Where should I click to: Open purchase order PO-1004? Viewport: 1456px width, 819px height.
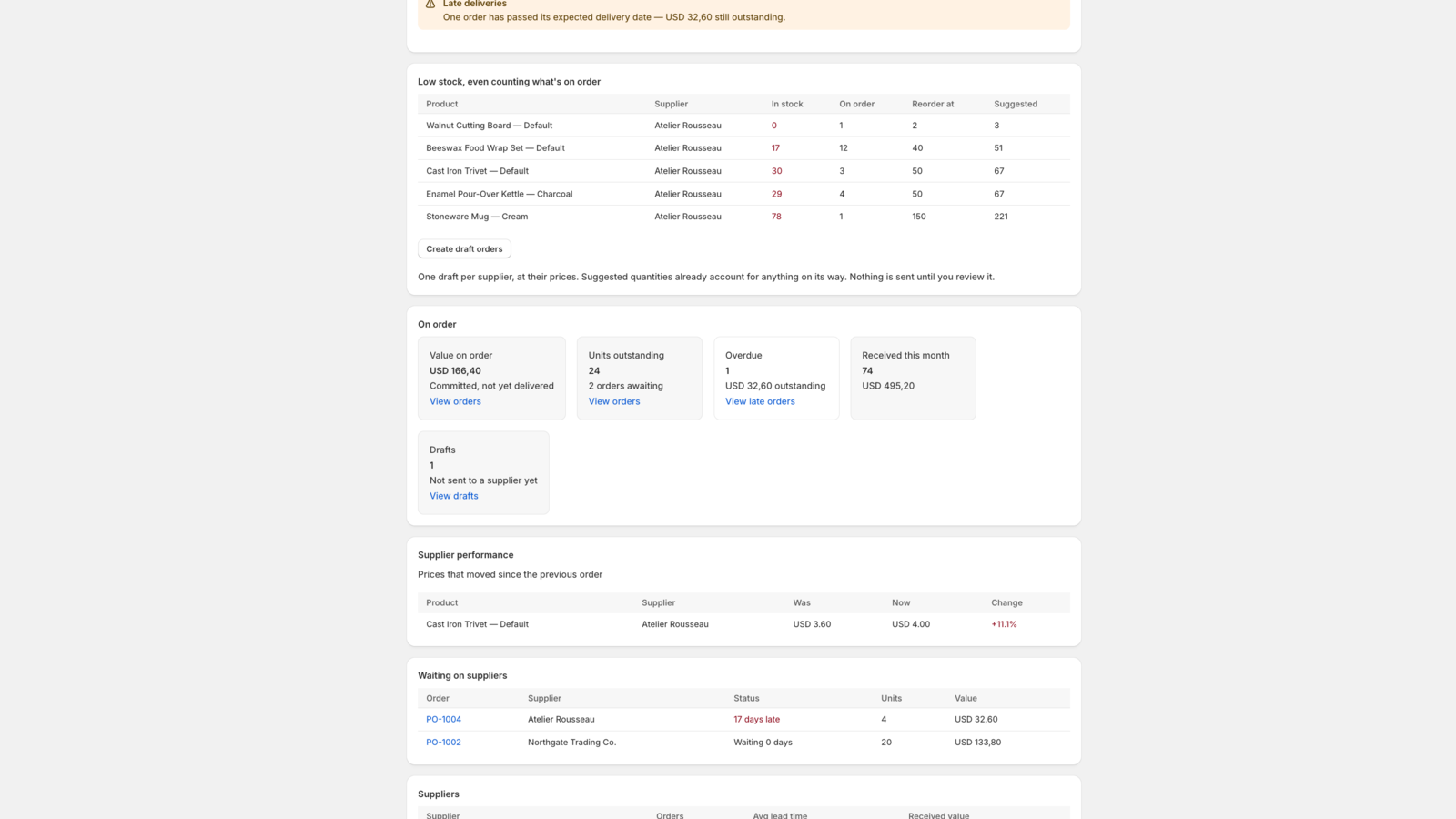pyautogui.click(x=443, y=719)
